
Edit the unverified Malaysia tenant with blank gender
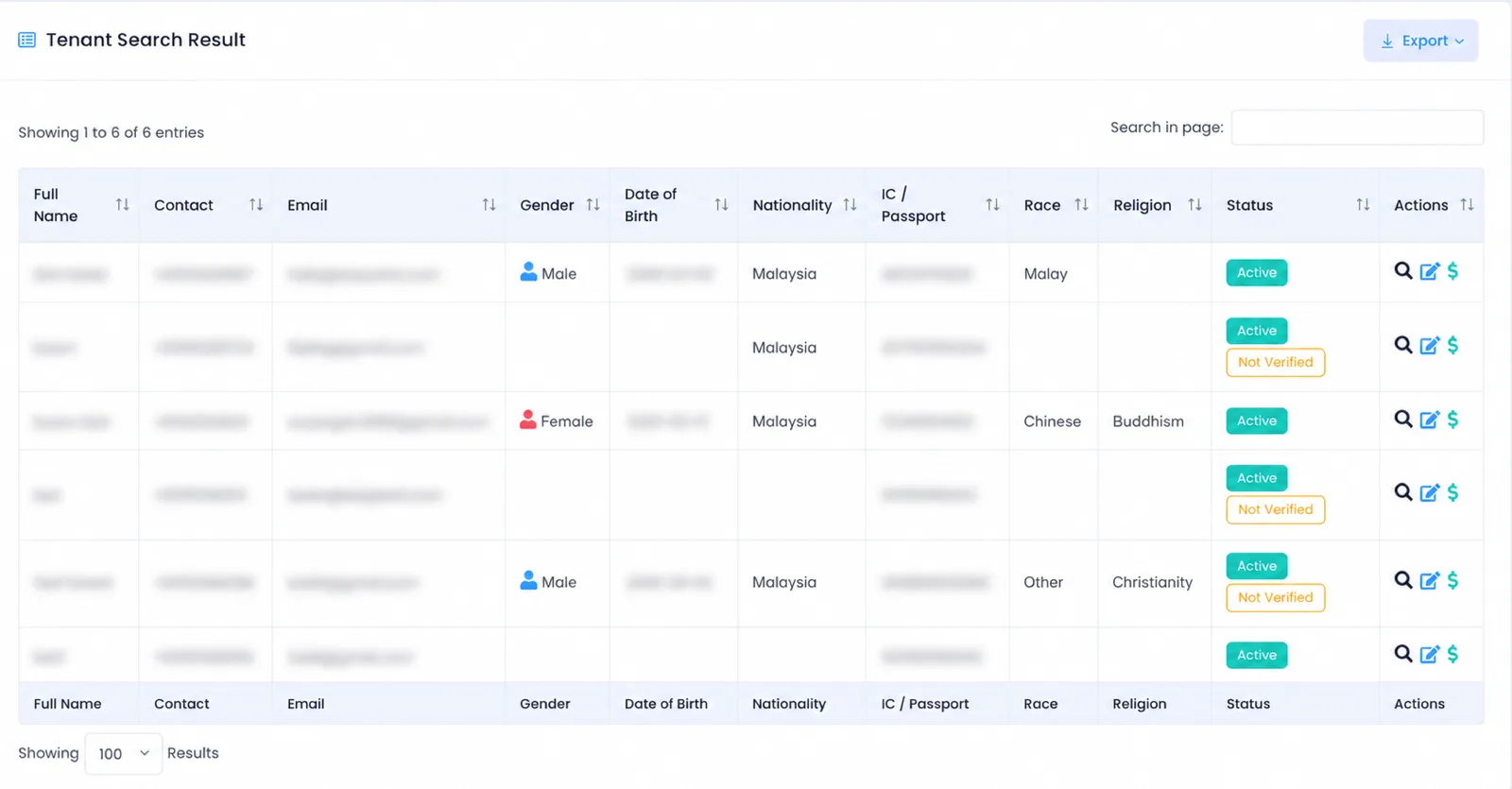(1430, 345)
